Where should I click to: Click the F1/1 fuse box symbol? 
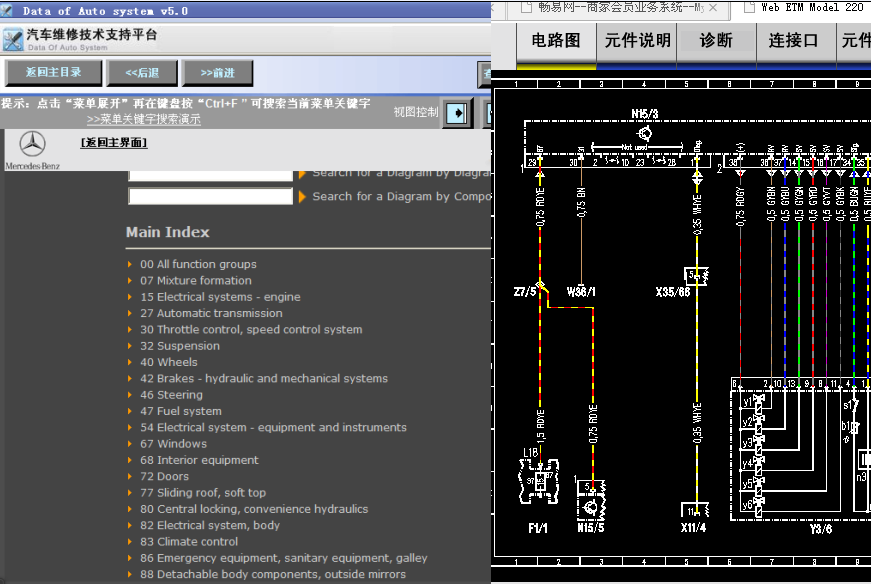click(539, 481)
